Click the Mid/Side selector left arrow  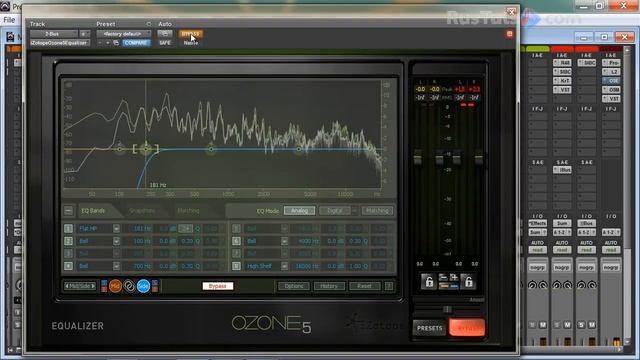click(67, 286)
